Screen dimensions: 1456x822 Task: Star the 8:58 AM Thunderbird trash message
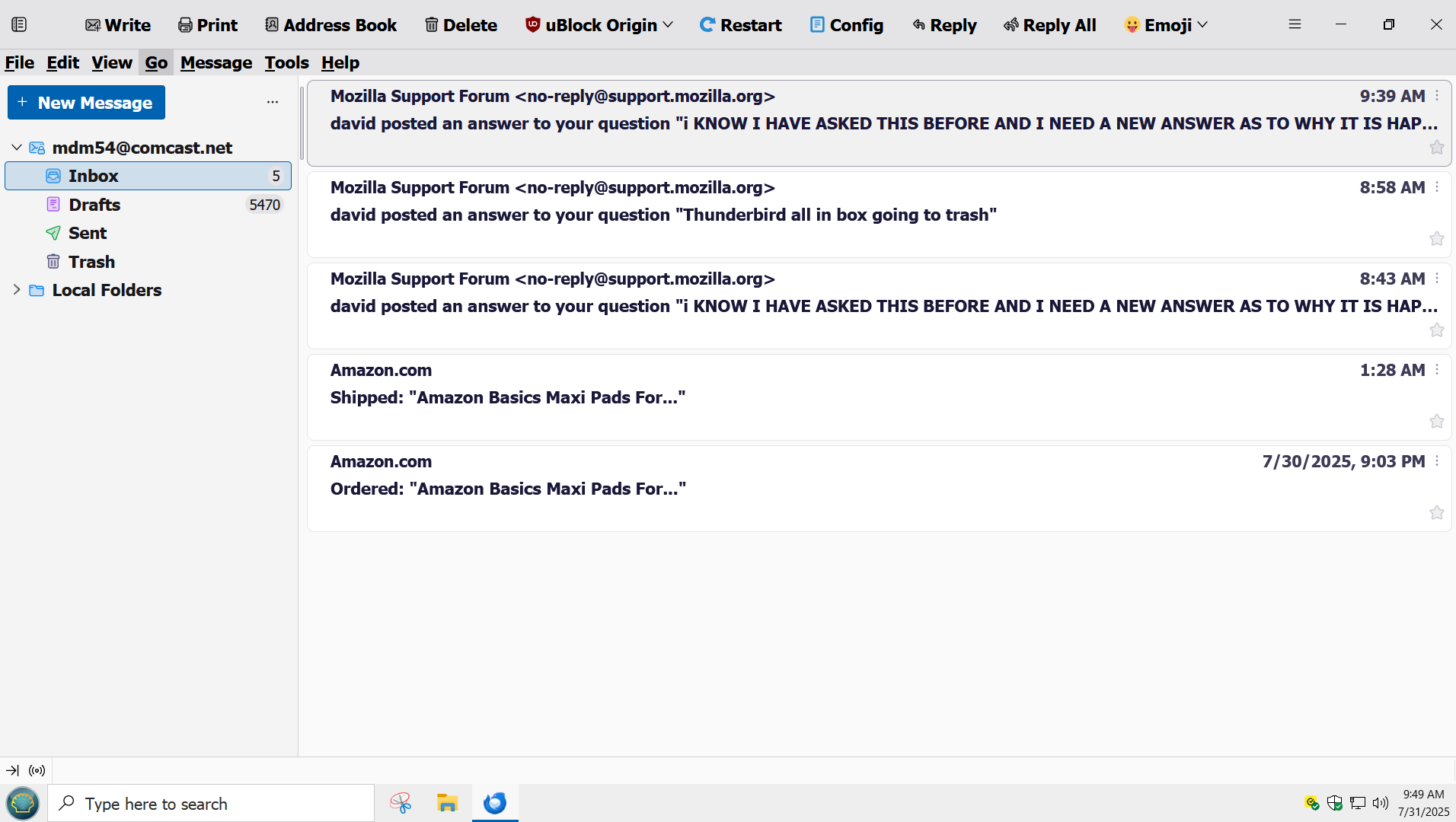(x=1437, y=239)
